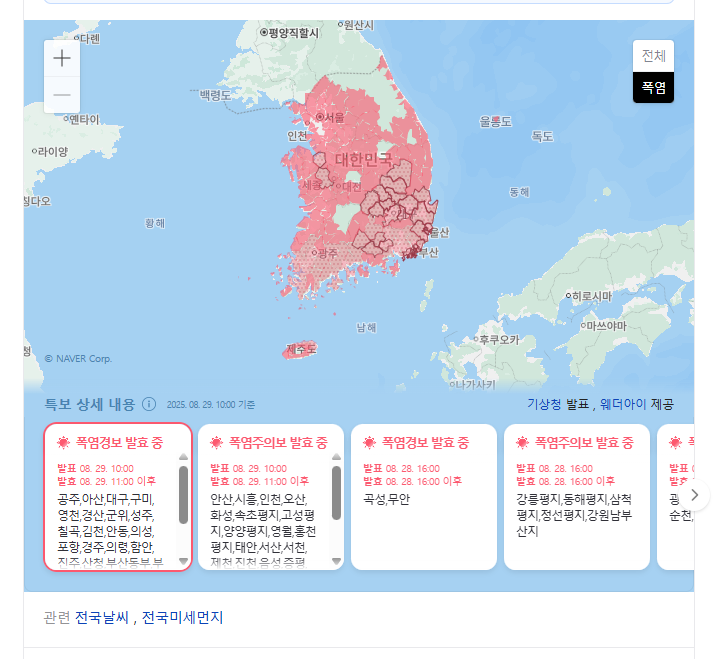This screenshot has width=718, height=659.
Task: Zoom in the weather map
Action: 62,58
